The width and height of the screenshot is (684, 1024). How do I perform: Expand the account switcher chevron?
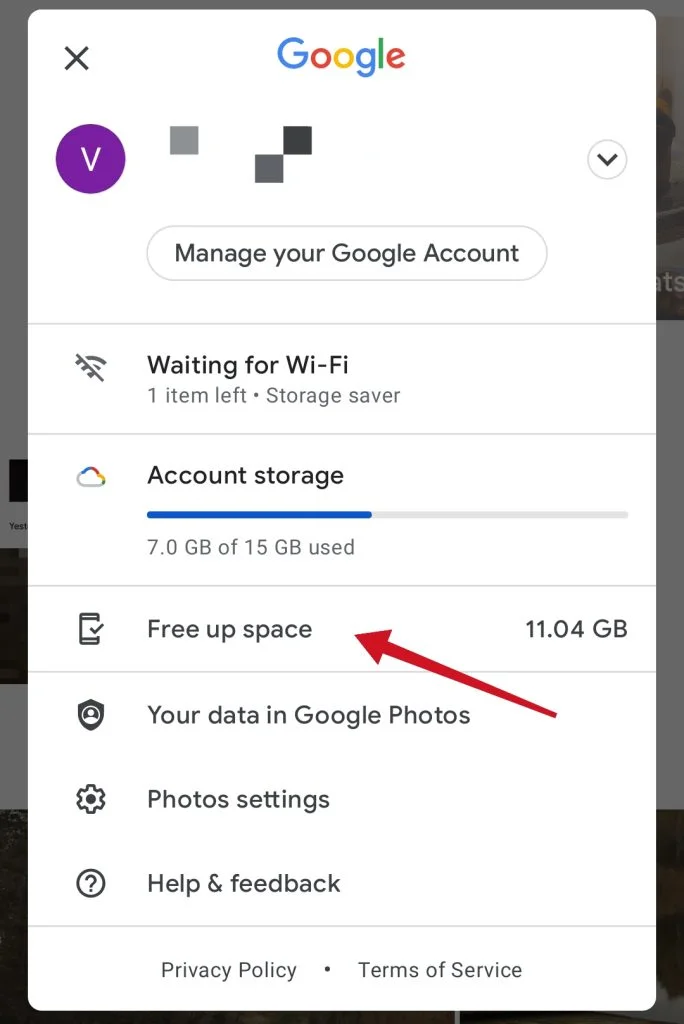click(607, 159)
